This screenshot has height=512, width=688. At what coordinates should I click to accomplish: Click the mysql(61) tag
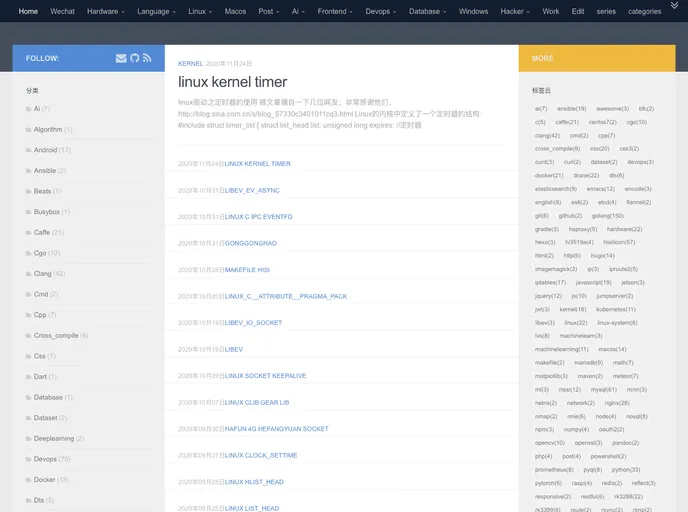[x=604, y=390]
